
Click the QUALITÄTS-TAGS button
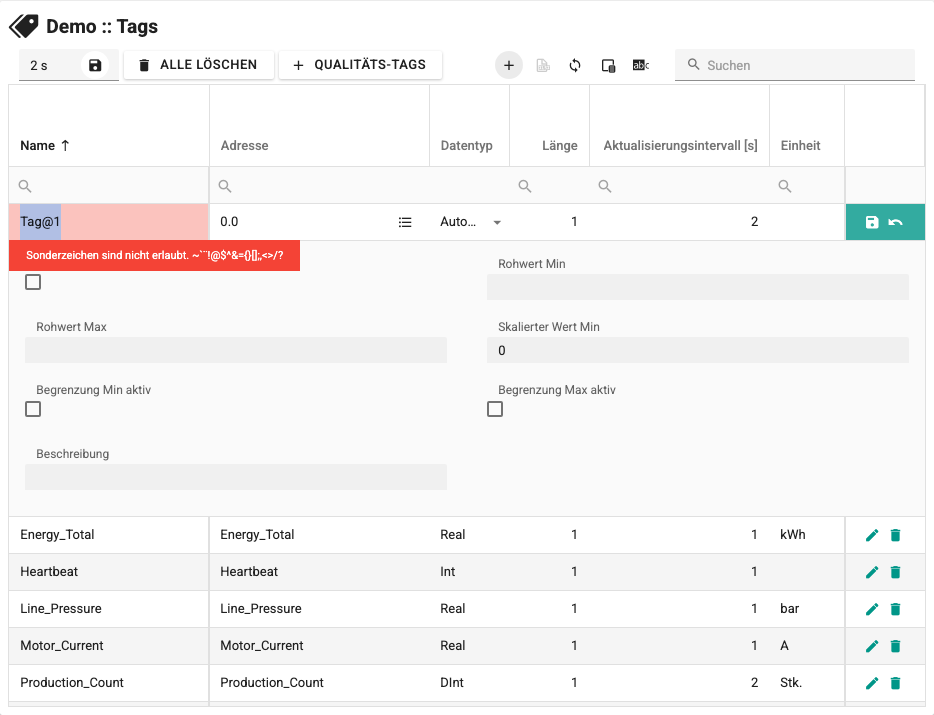[x=360, y=65]
